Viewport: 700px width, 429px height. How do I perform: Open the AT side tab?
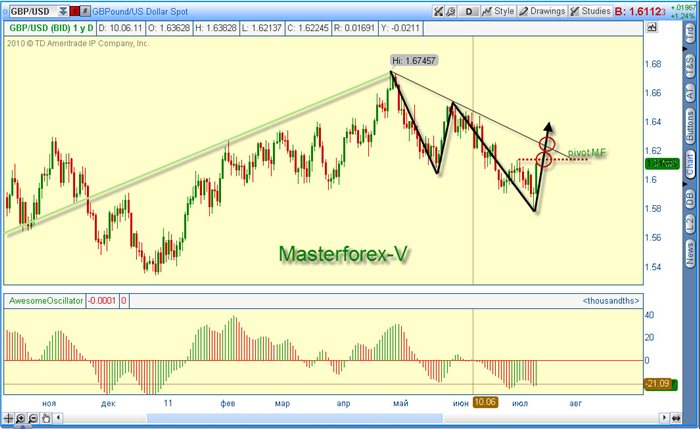pyautogui.click(x=690, y=93)
